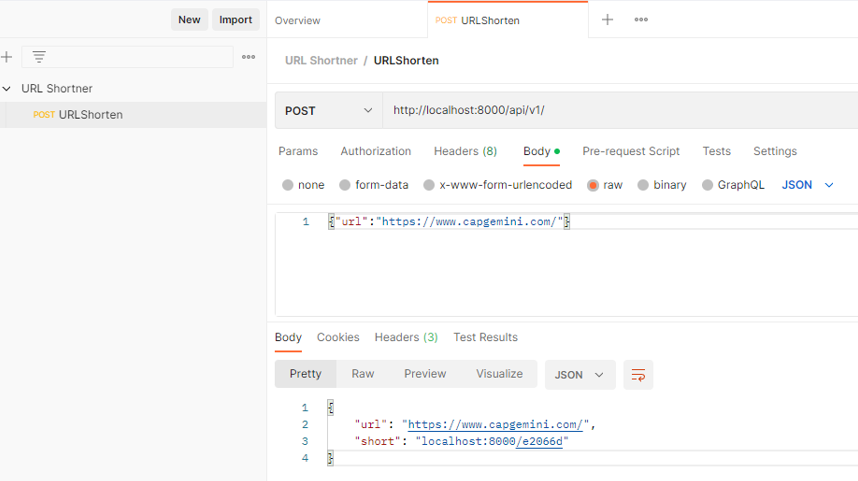Open sidebar more options ellipsis
The image size is (858, 481).
click(x=248, y=57)
